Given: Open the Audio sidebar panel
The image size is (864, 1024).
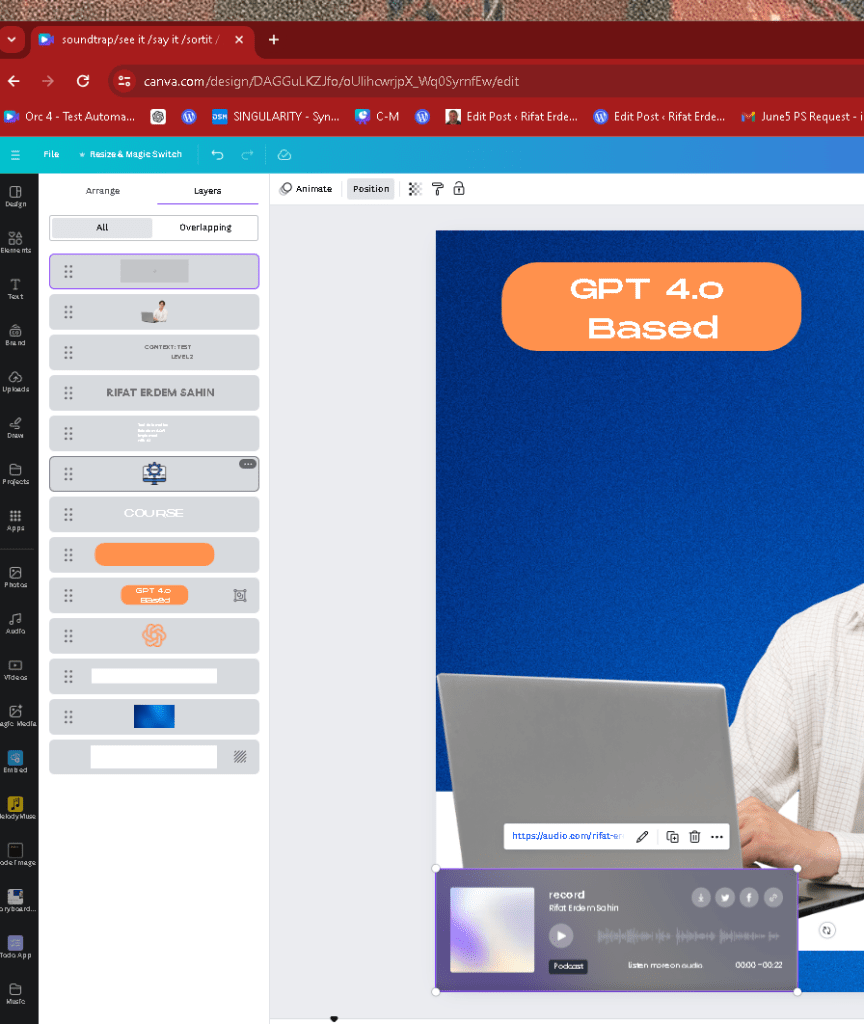Looking at the screenshot, I should tap(16, 624).
